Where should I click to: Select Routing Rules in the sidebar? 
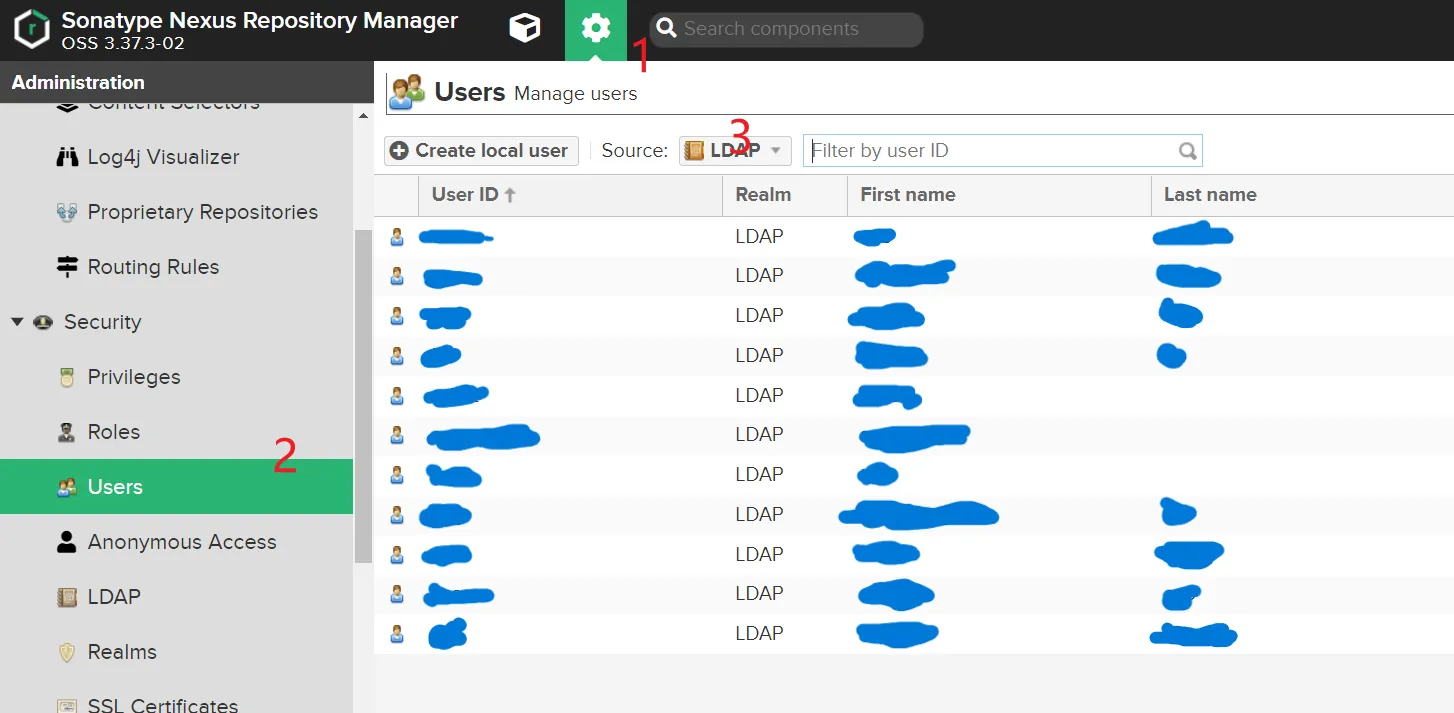click(154, 266)
